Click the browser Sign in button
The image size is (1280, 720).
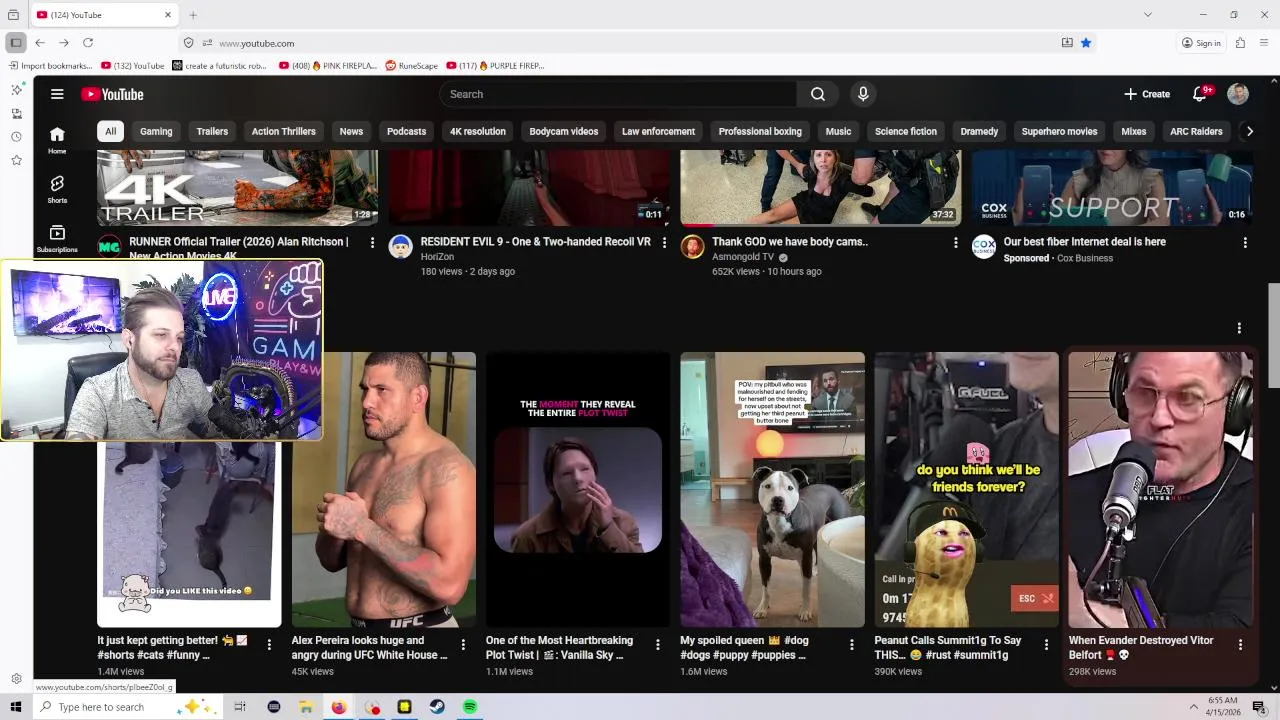(1201, 43)
